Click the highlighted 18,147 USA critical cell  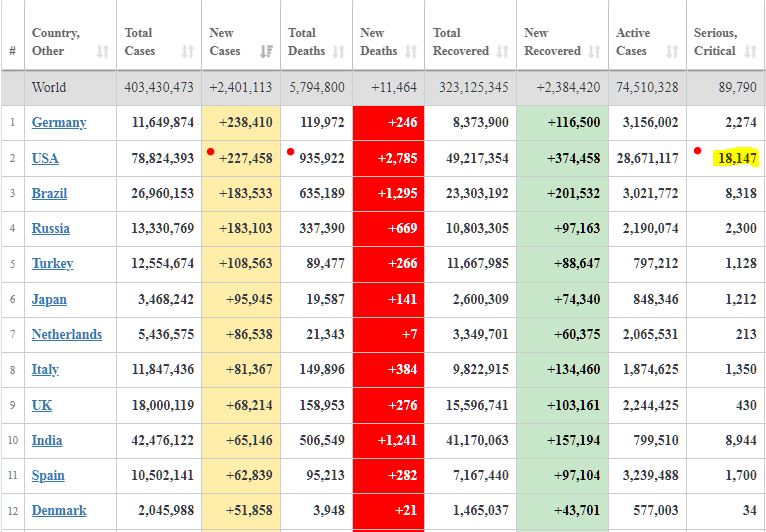736,158
